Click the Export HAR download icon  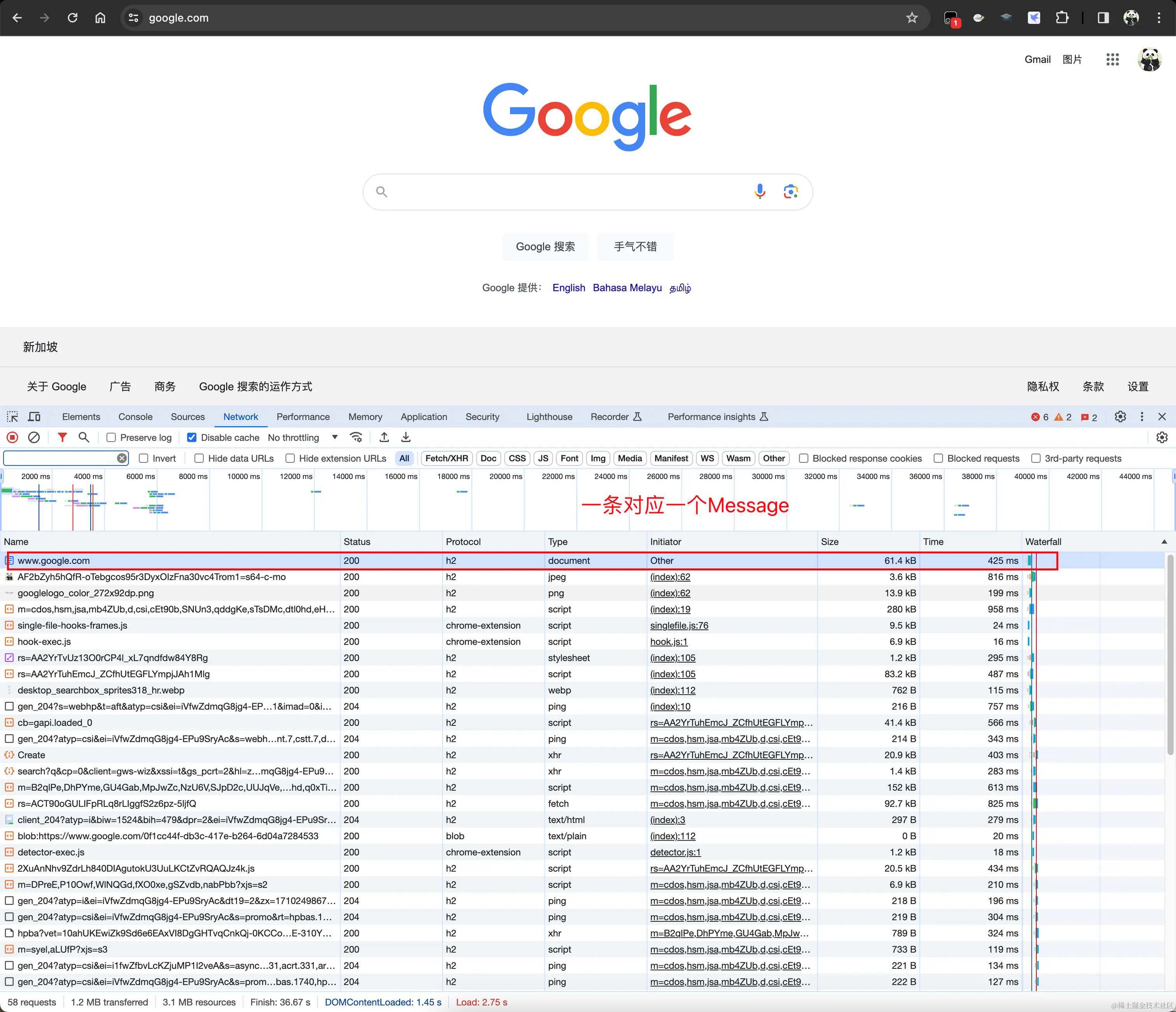click(x=406, y=437)
